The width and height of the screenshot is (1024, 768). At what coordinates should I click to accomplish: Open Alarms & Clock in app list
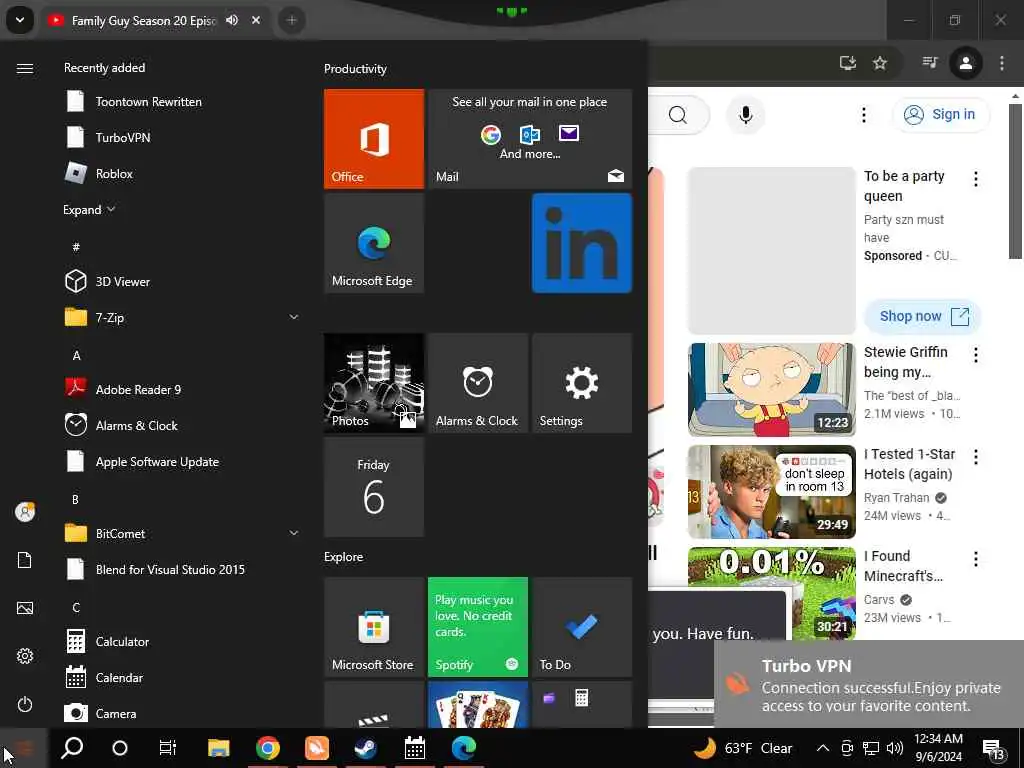click(x=182, y=425)
